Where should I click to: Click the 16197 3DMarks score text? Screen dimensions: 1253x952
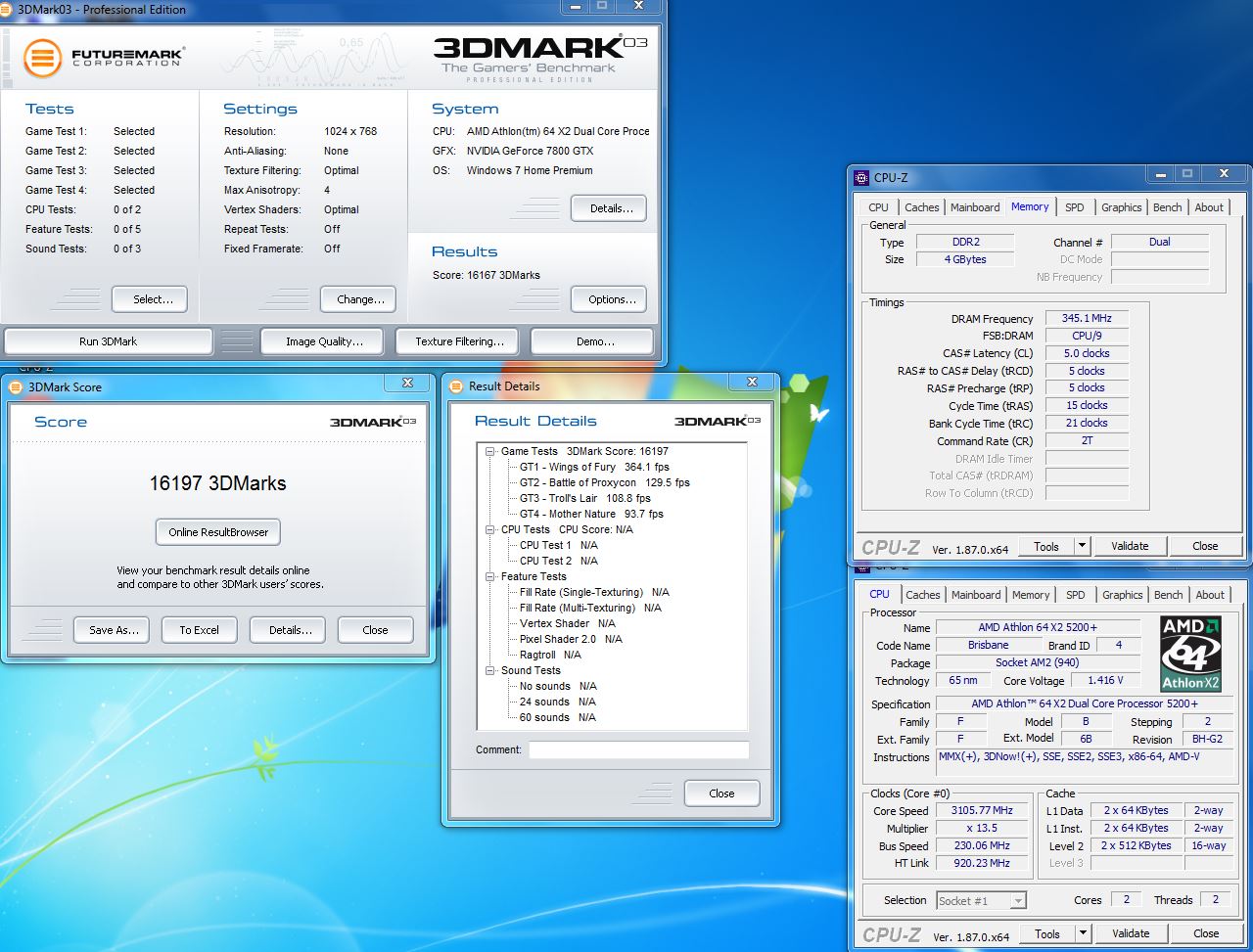tap(217, 483)
